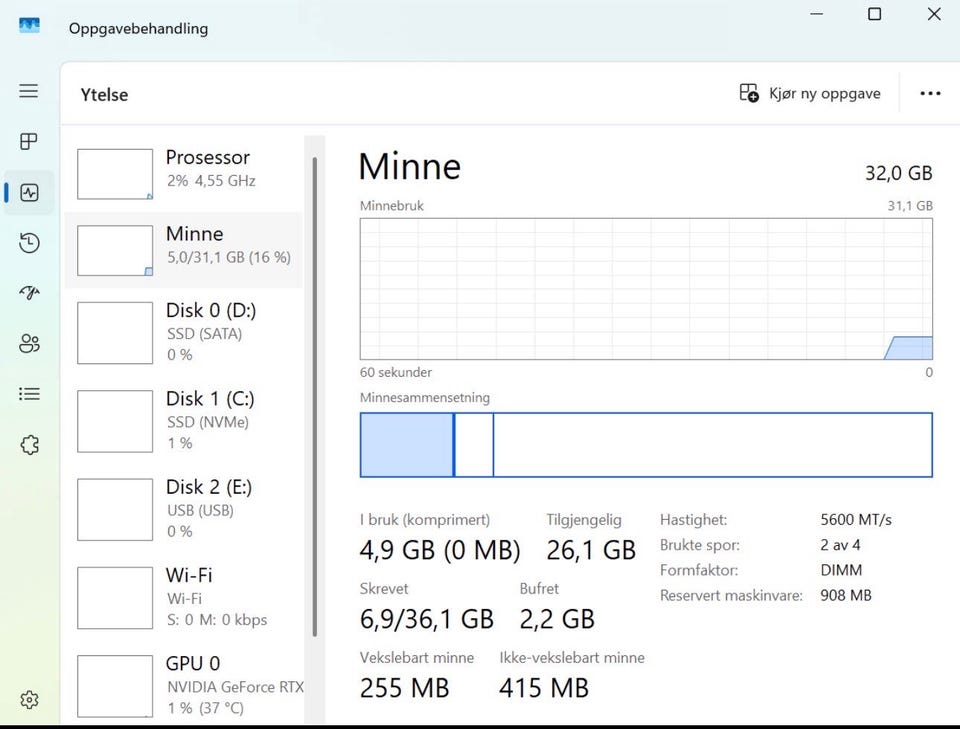Click the large Minne title
This screenshot has height=729, width=960.
(x=410, y=166)
